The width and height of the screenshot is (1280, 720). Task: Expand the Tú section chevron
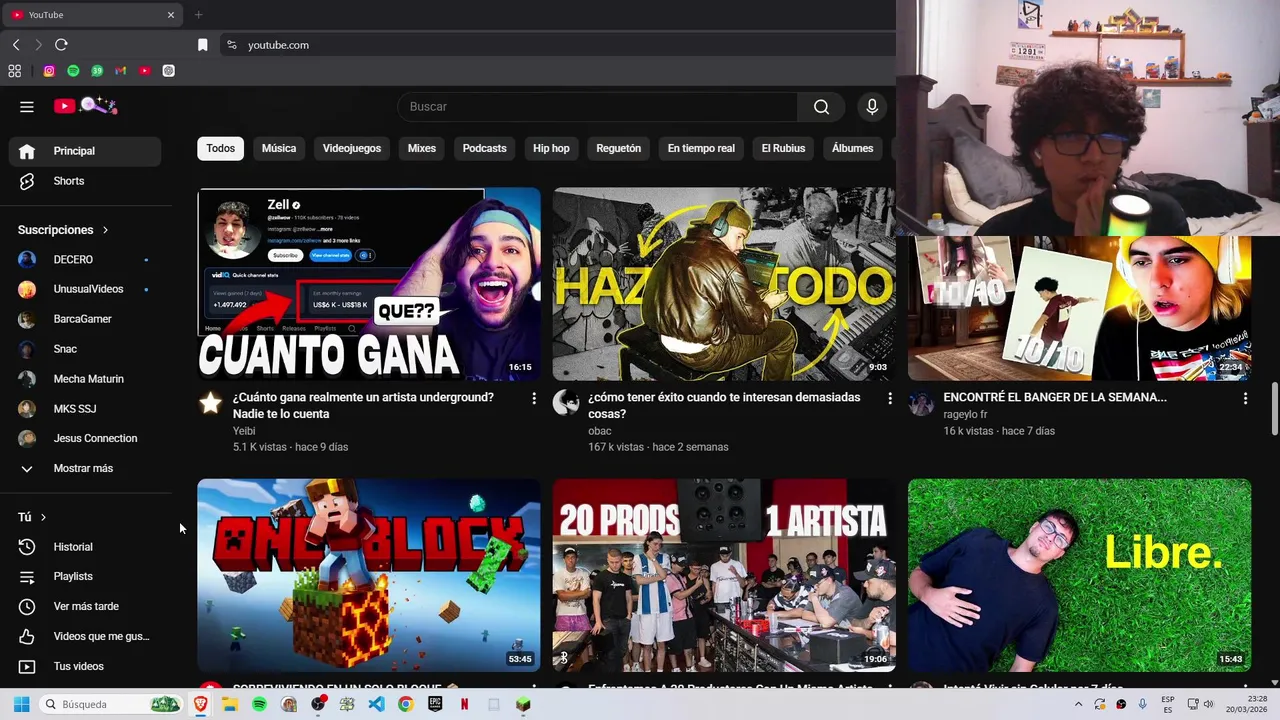tap(43, 517)
